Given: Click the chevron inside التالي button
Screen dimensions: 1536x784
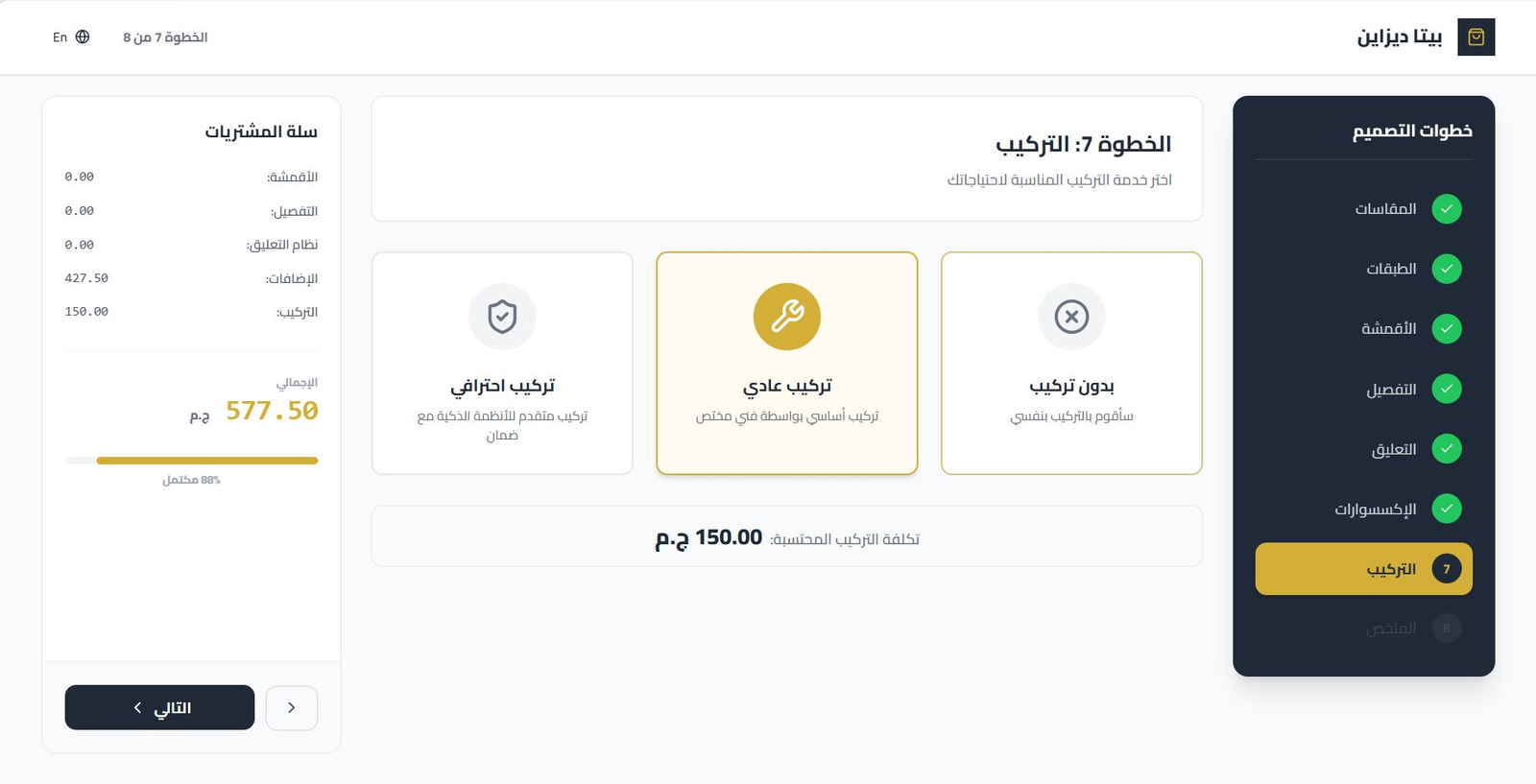Looking at the screenshot, I should [137, 707].
